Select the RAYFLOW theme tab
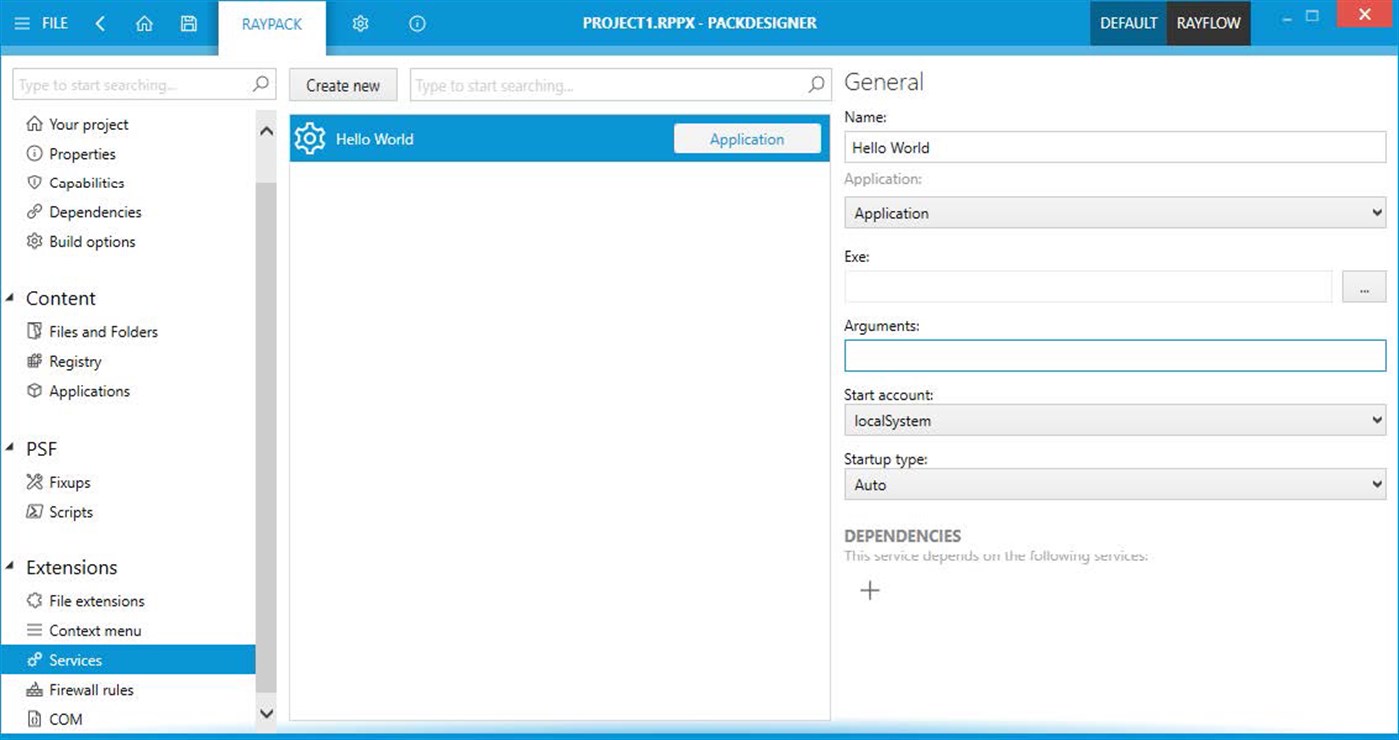 point(1208,23)
